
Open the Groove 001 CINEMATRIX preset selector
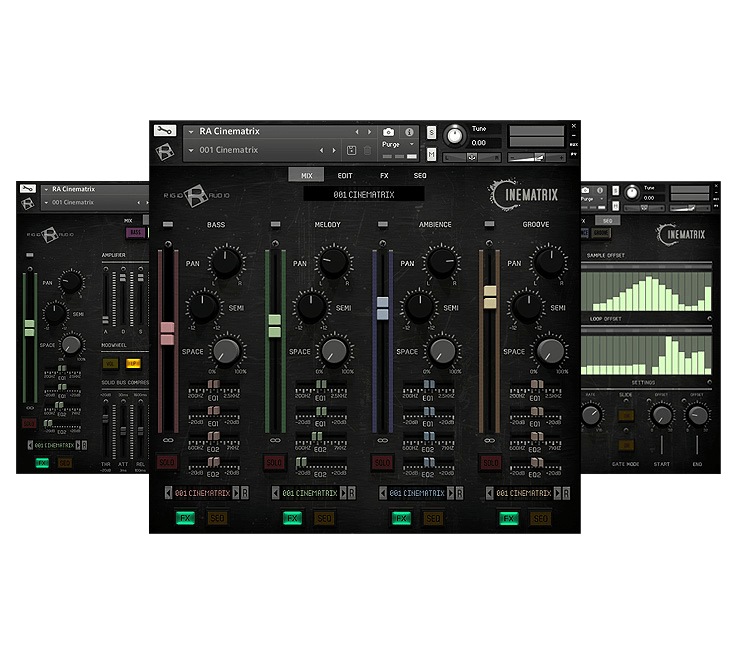pyautogui.click(x=524, y=493)
